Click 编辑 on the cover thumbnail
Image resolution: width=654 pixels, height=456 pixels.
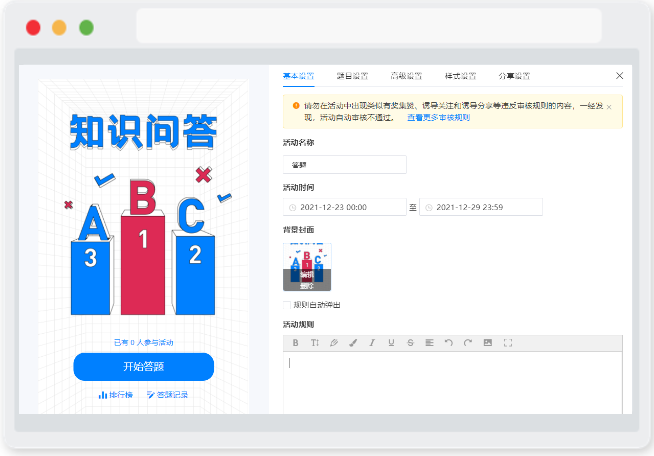pos(307,275)
